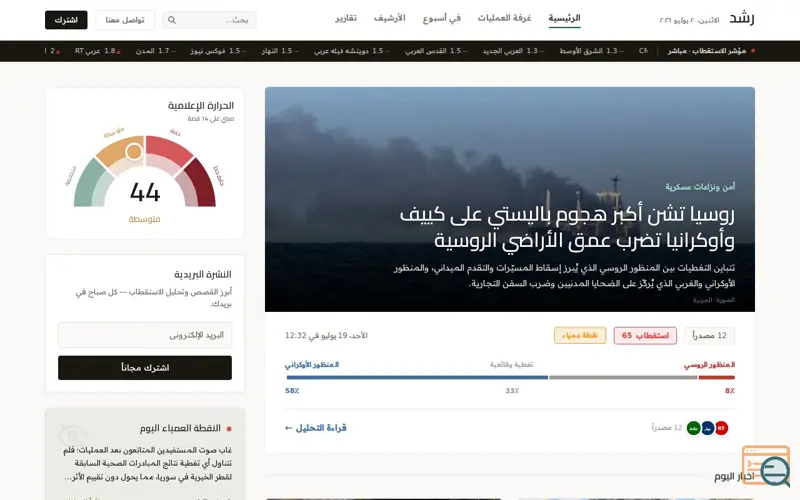The width and height of the screenshot is (800, 500).
Task: Click the 12 مصدراً sources badge
Action: pyautogui.click(x=709, y=335)
